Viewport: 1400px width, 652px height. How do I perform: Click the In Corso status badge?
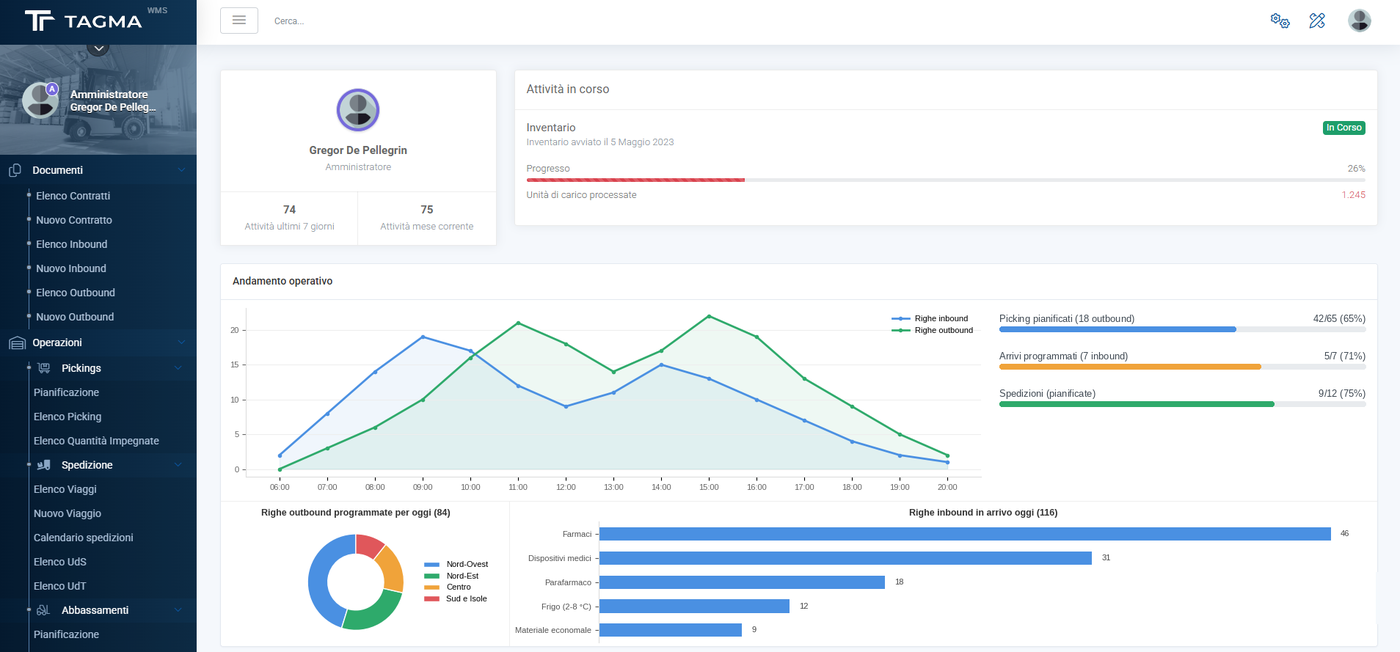(x=1343, y=128)
